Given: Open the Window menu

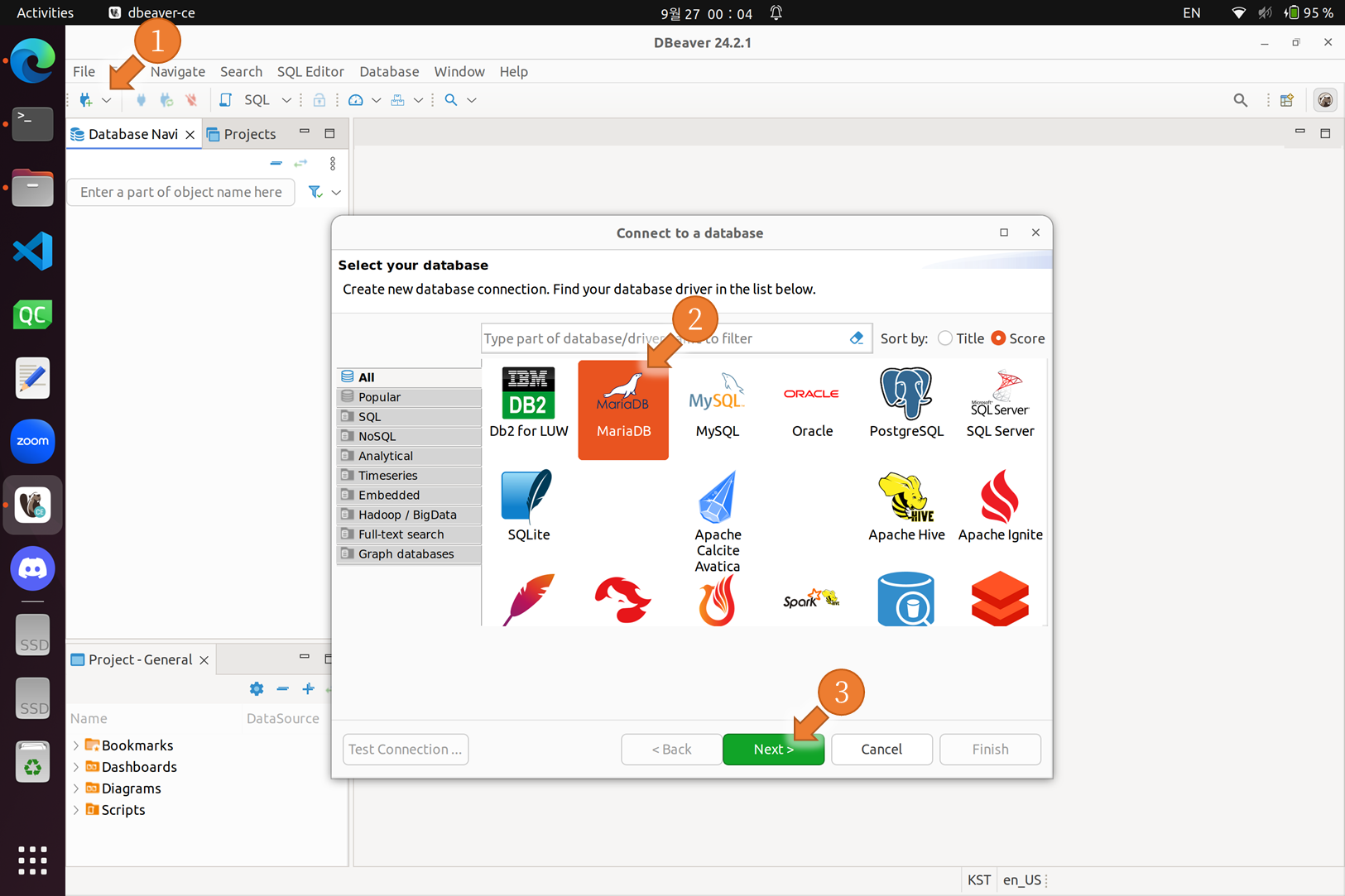Looking at the screenshot, I should pyautogui.click(x=459, y=71).
